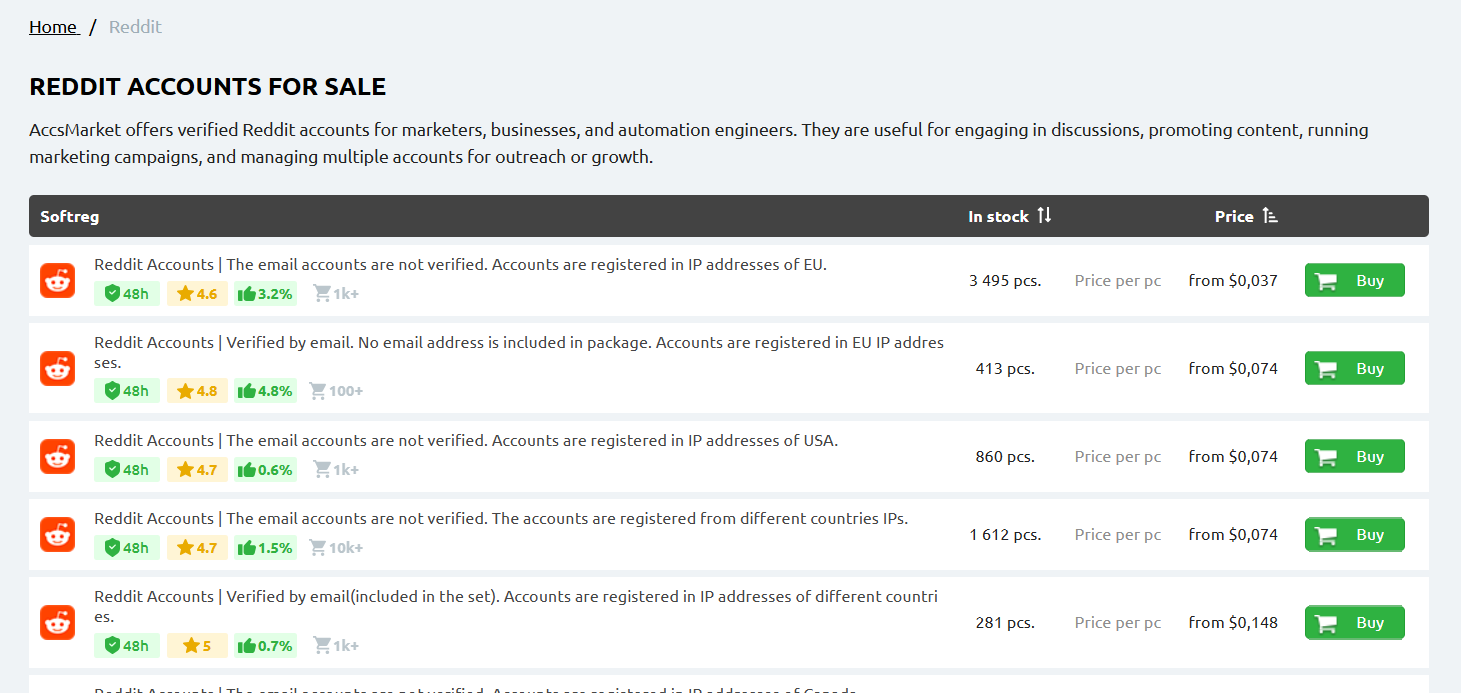The image size is (1461, 693).
Task: Click Reddit logo of the 281 pcs. row
Action: pyautogui.click(x=58, y=622)
